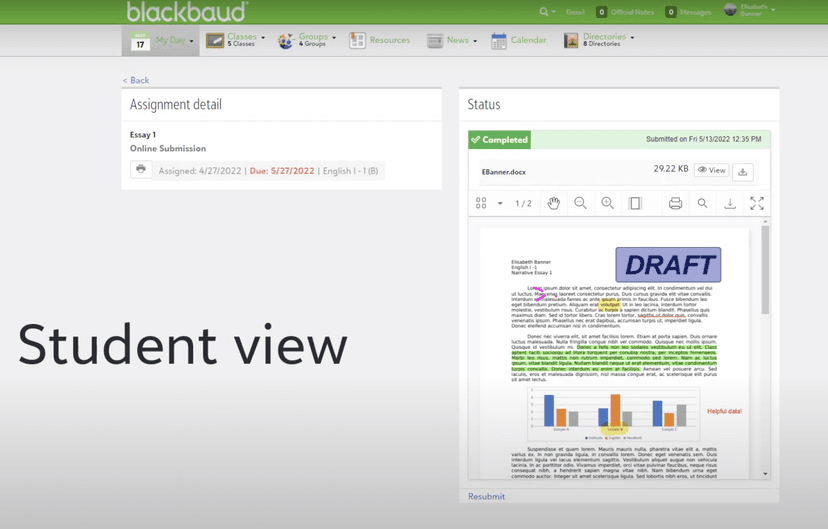Click the Directories book icon
This screenshot has width=828, height=529.
(571, 41)
